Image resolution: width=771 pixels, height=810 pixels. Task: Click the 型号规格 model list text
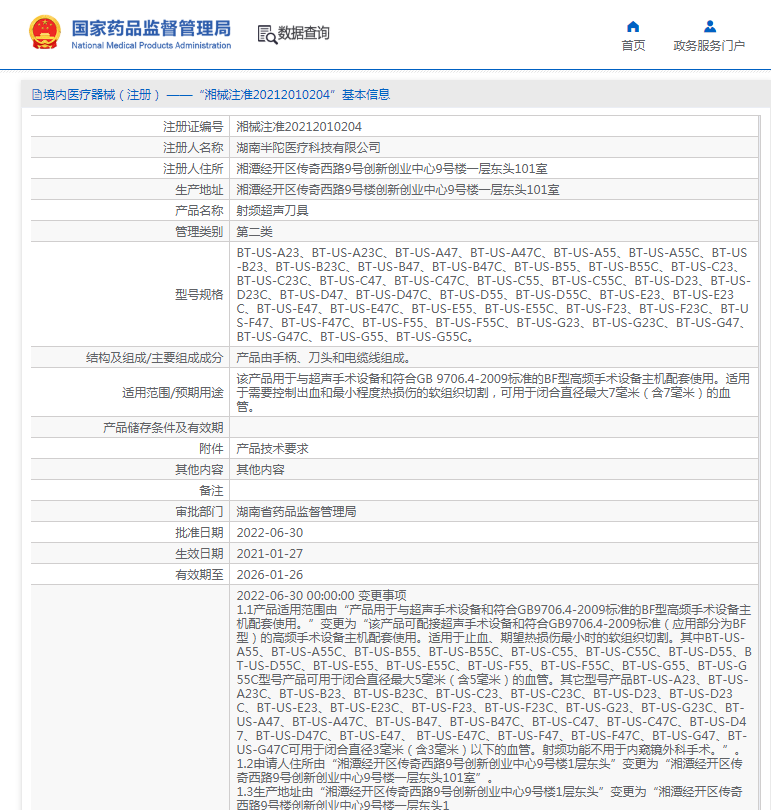(x=494, y=294)
